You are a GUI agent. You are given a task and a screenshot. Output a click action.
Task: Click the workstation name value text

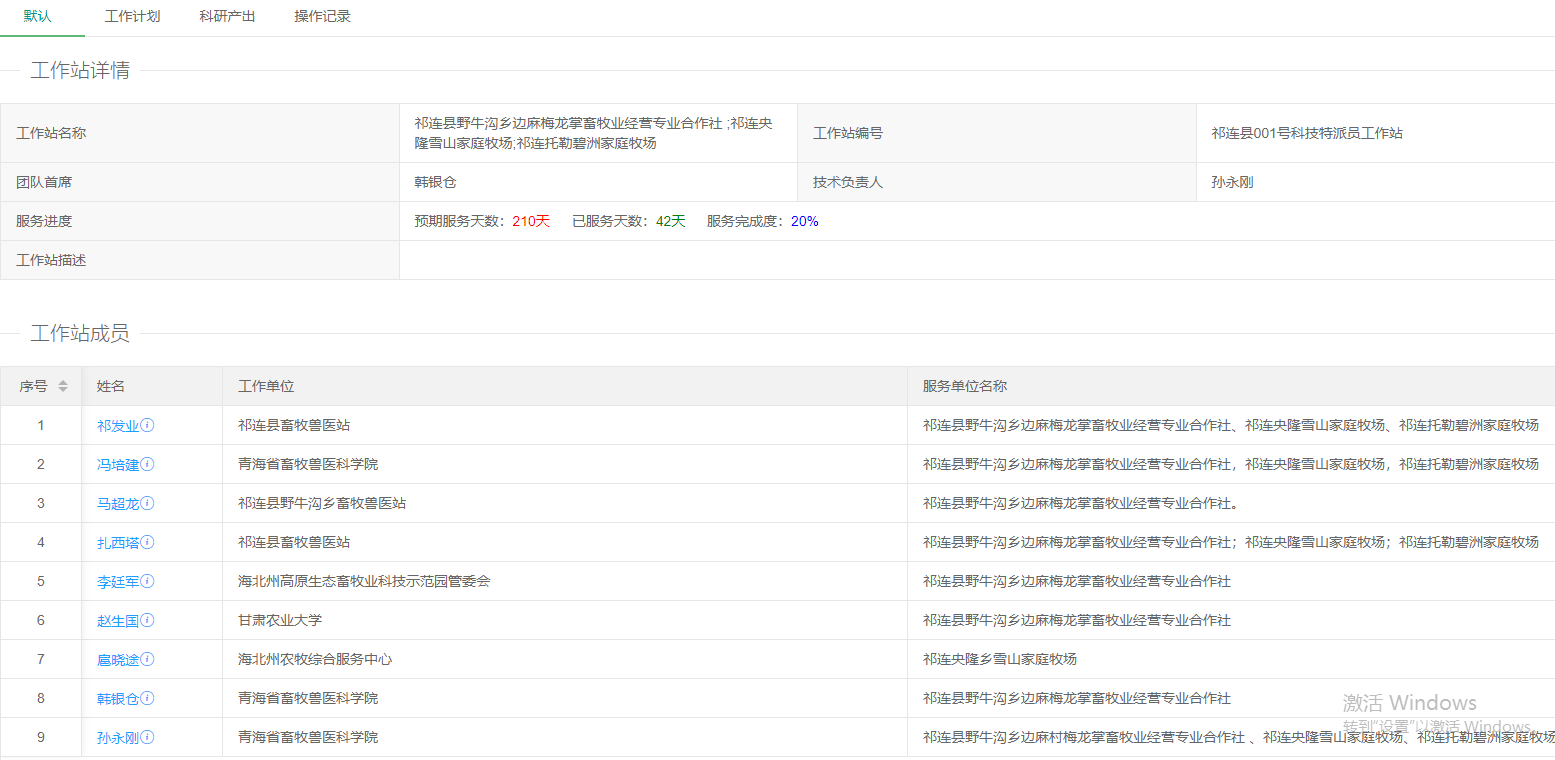pos(593,133)
